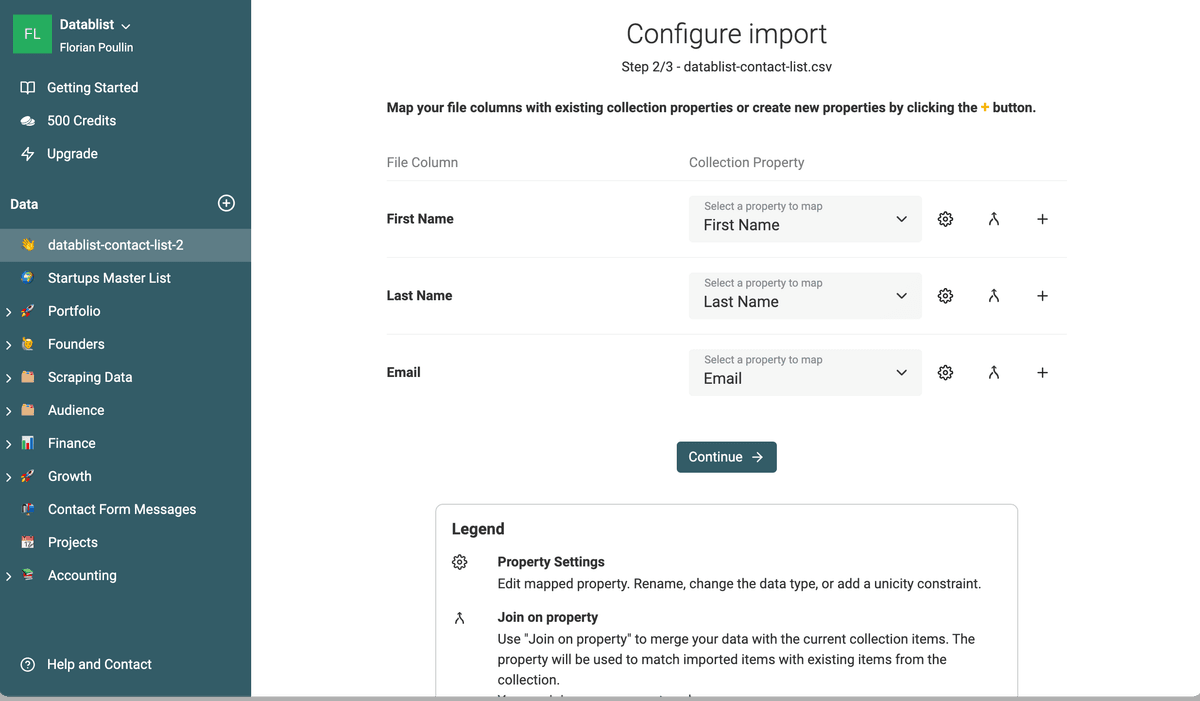
Task: Expand the Finance folder chevron
Action: (8, 444)
